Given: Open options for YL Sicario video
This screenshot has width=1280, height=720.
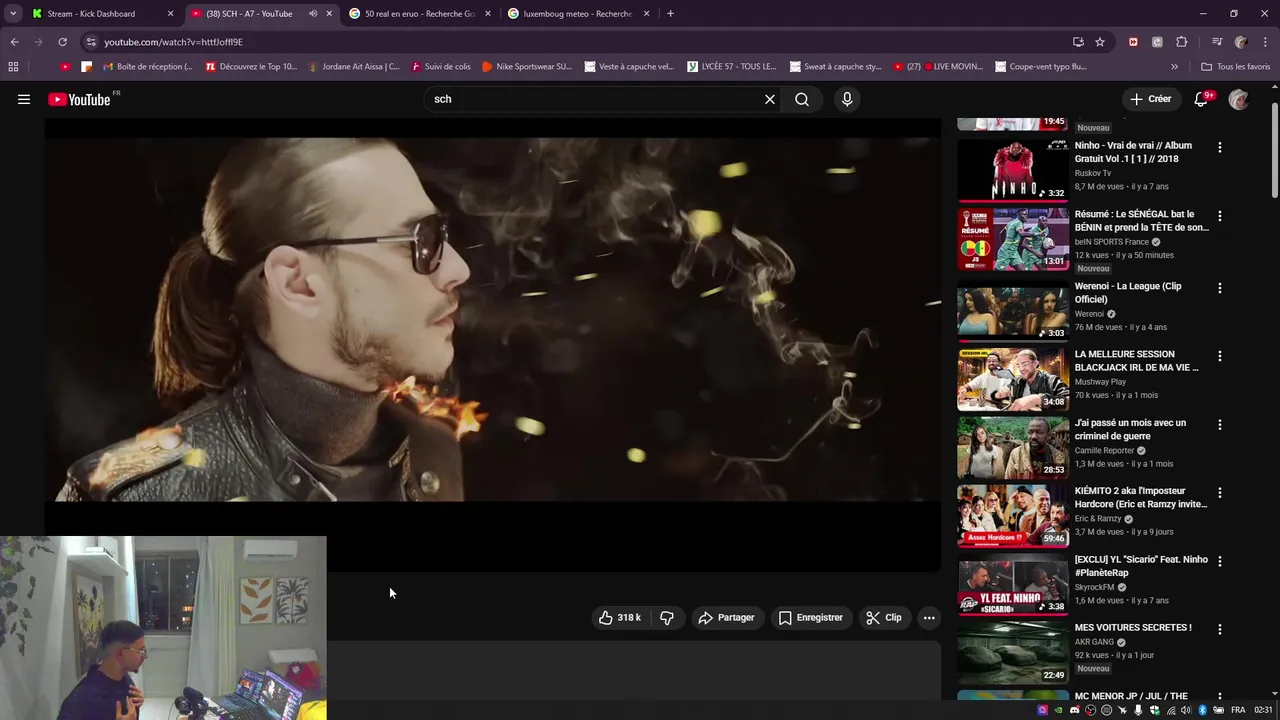Looking at the screenshot, I should click(1219, 561).
